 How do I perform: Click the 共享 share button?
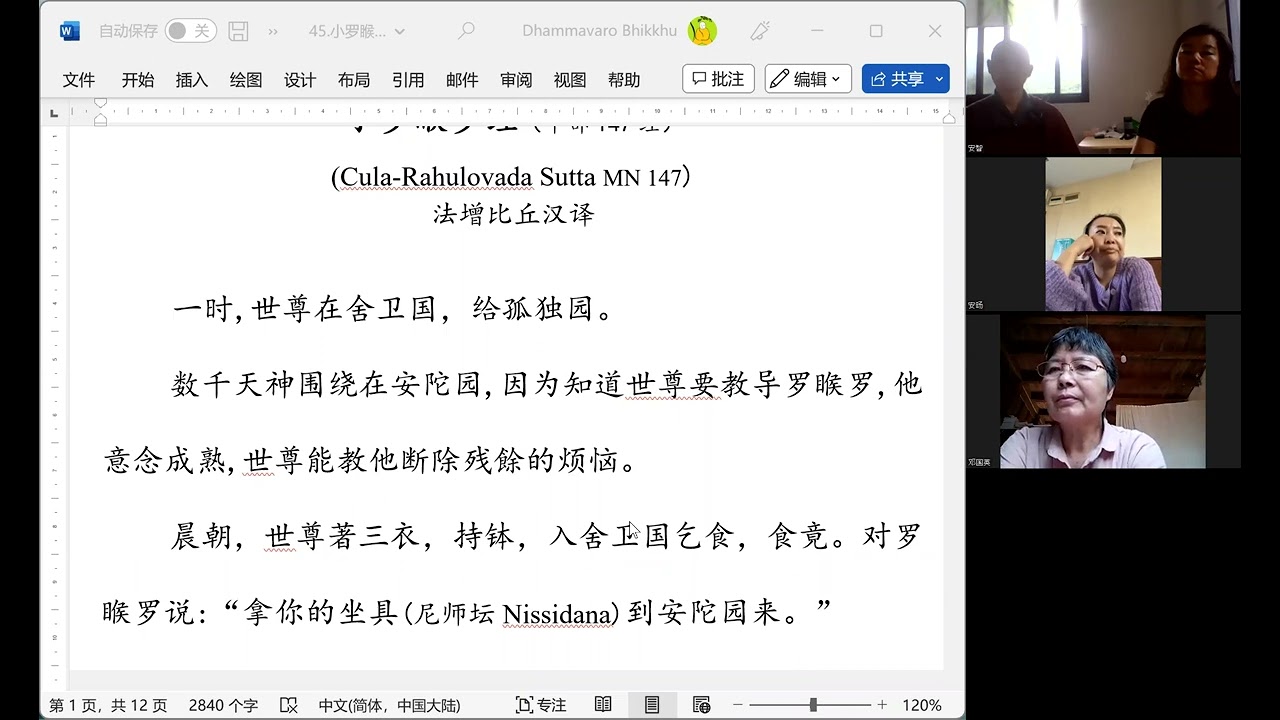tap(906, 79)
